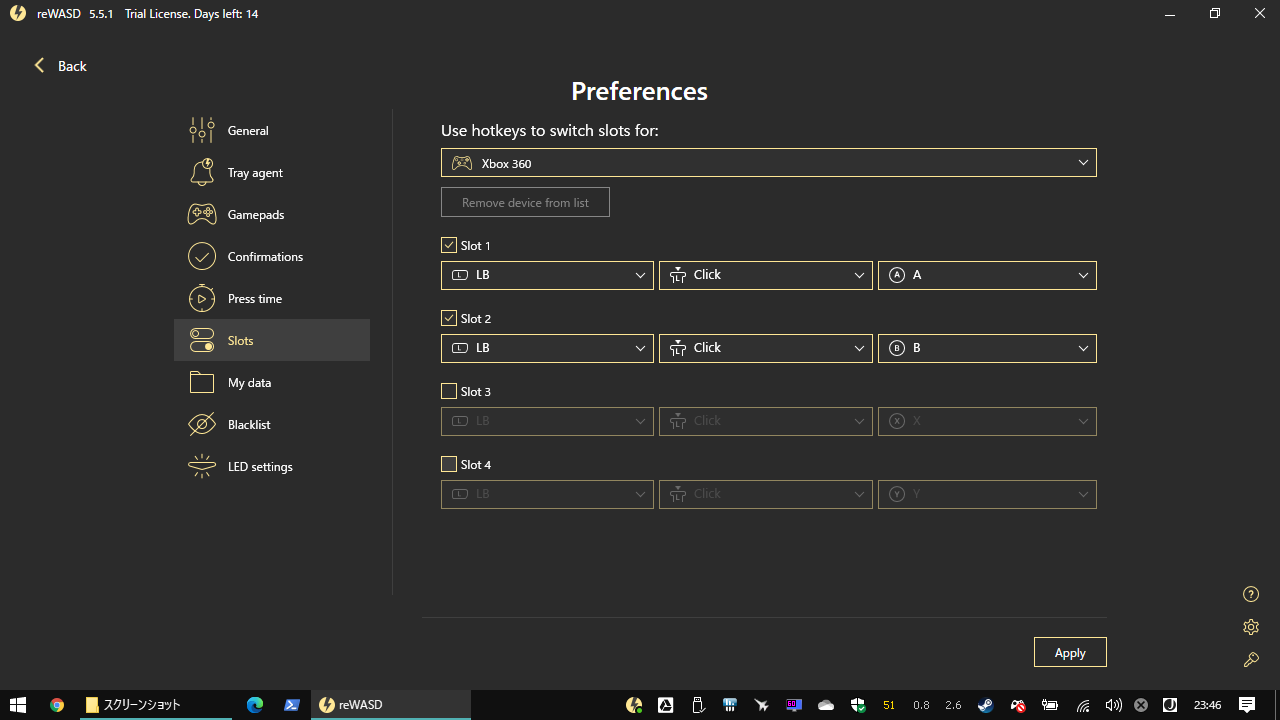Click the help question mark icon

(x=1250, y=593)
